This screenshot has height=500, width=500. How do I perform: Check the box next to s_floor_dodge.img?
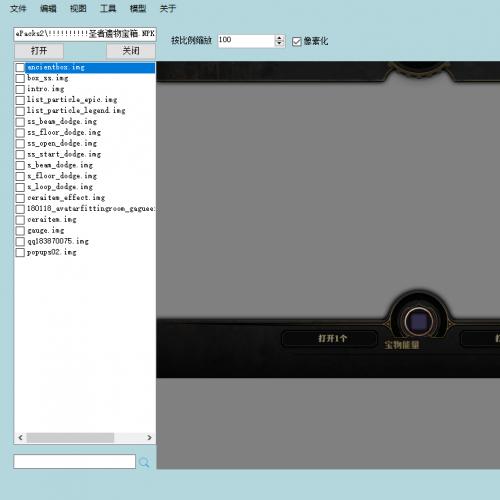tap(20, 176)
